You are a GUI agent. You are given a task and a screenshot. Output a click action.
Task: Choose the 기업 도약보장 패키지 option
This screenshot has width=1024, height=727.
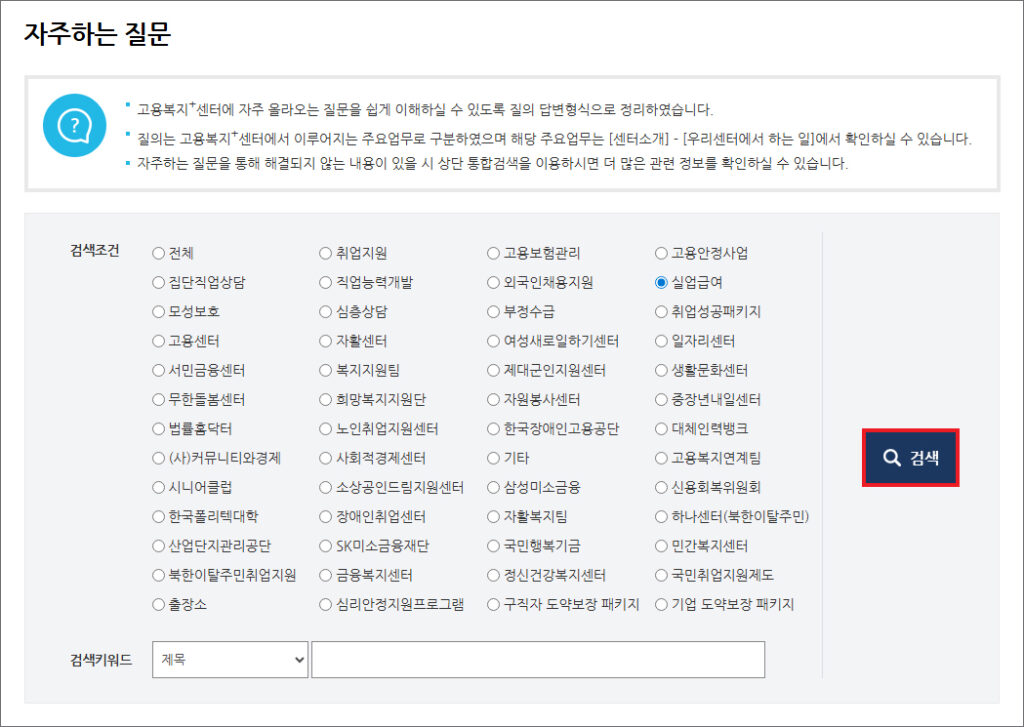coord(661,605)
